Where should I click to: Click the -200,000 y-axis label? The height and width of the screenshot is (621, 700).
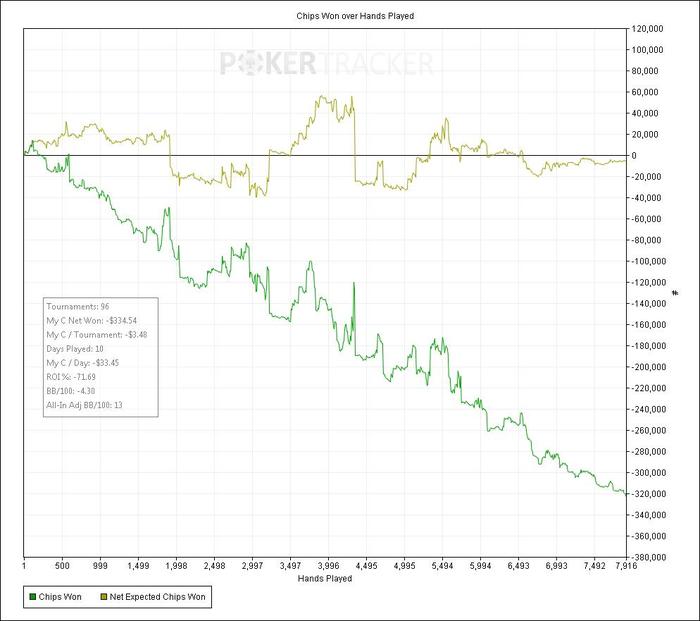click(648, 367)
